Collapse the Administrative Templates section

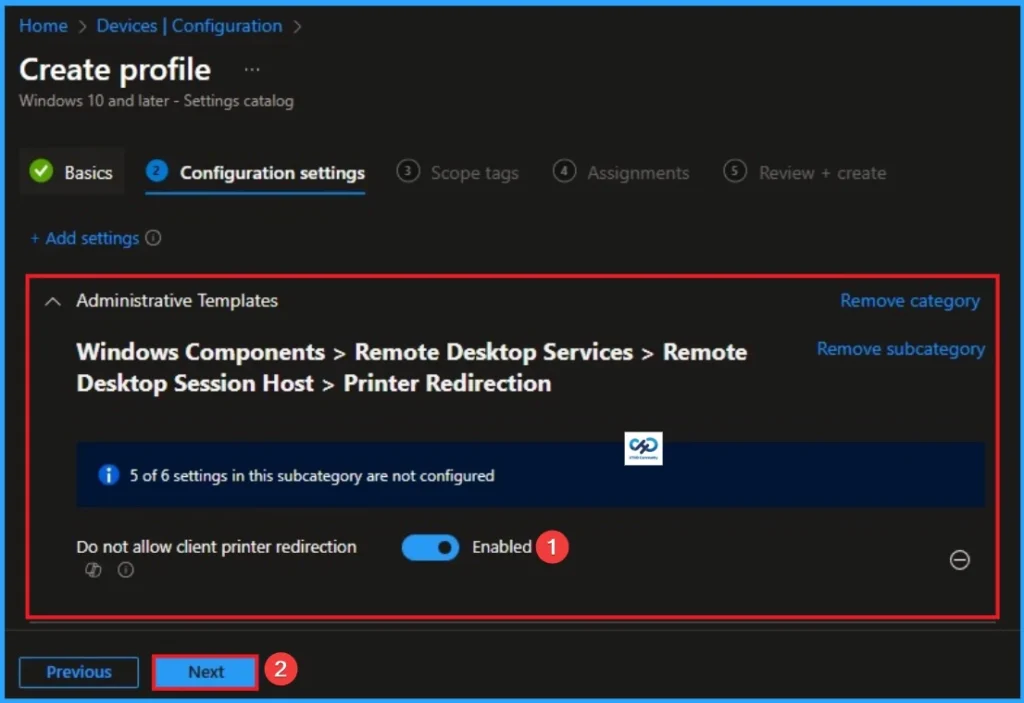[53, 300]
